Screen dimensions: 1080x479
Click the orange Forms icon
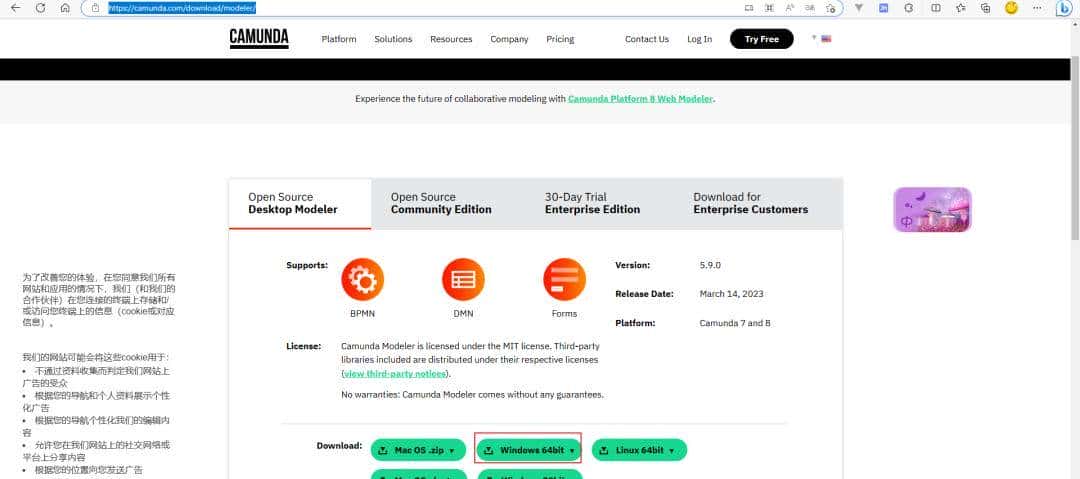pyautogui.click(x=565, y=279)
